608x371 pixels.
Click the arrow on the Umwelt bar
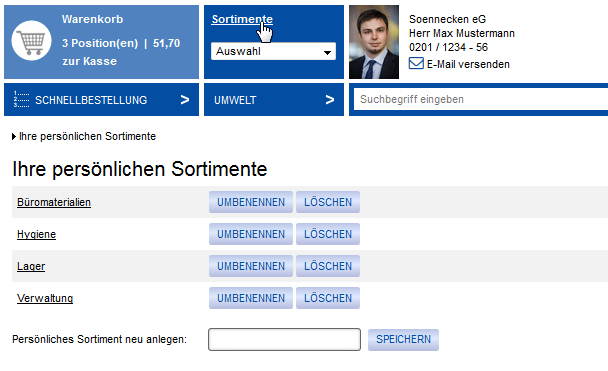330,100
